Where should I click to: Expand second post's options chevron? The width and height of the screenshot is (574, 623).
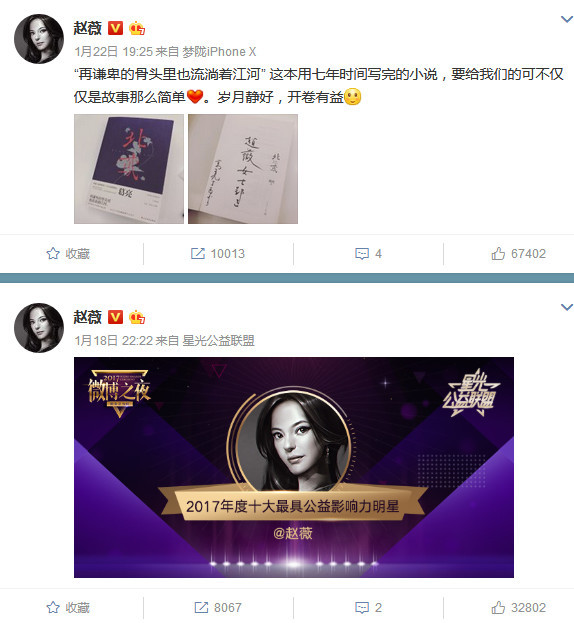[566, 307]
